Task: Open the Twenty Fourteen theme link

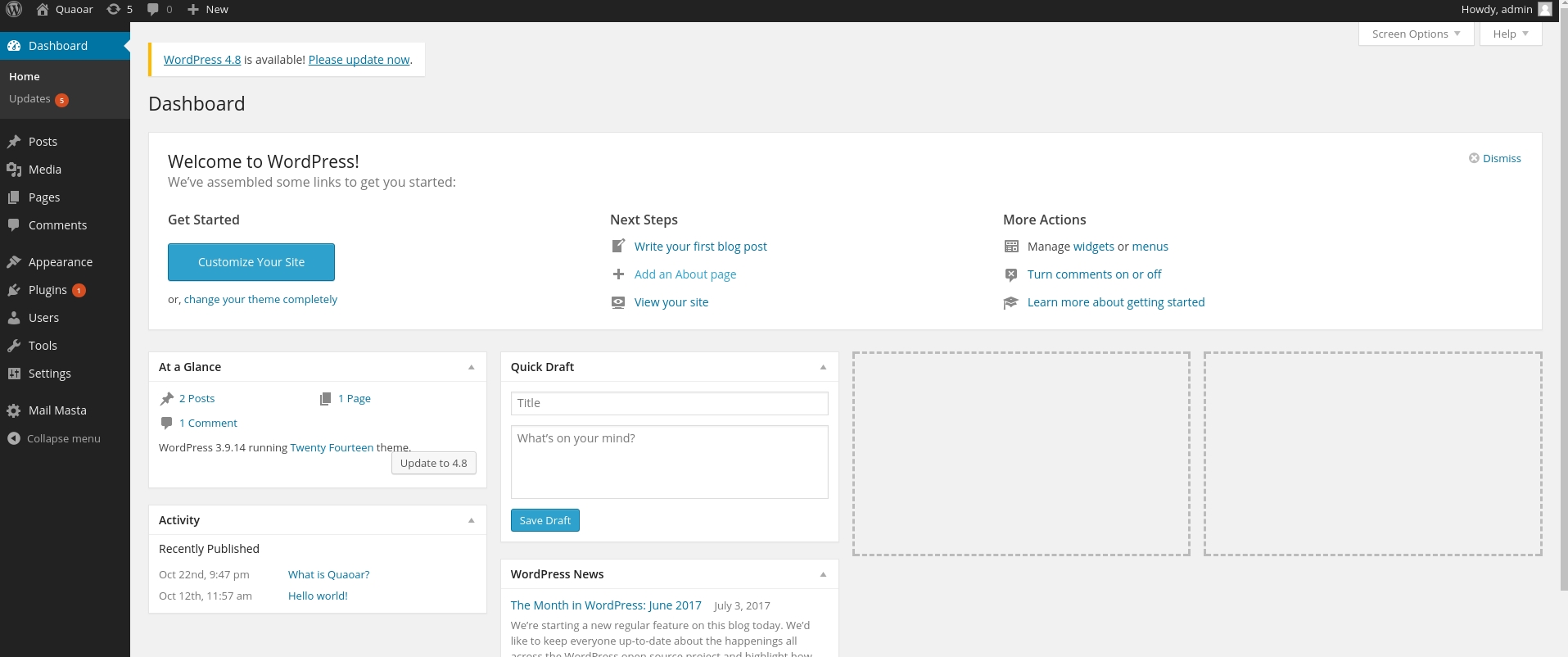Action: click(332, 447)
